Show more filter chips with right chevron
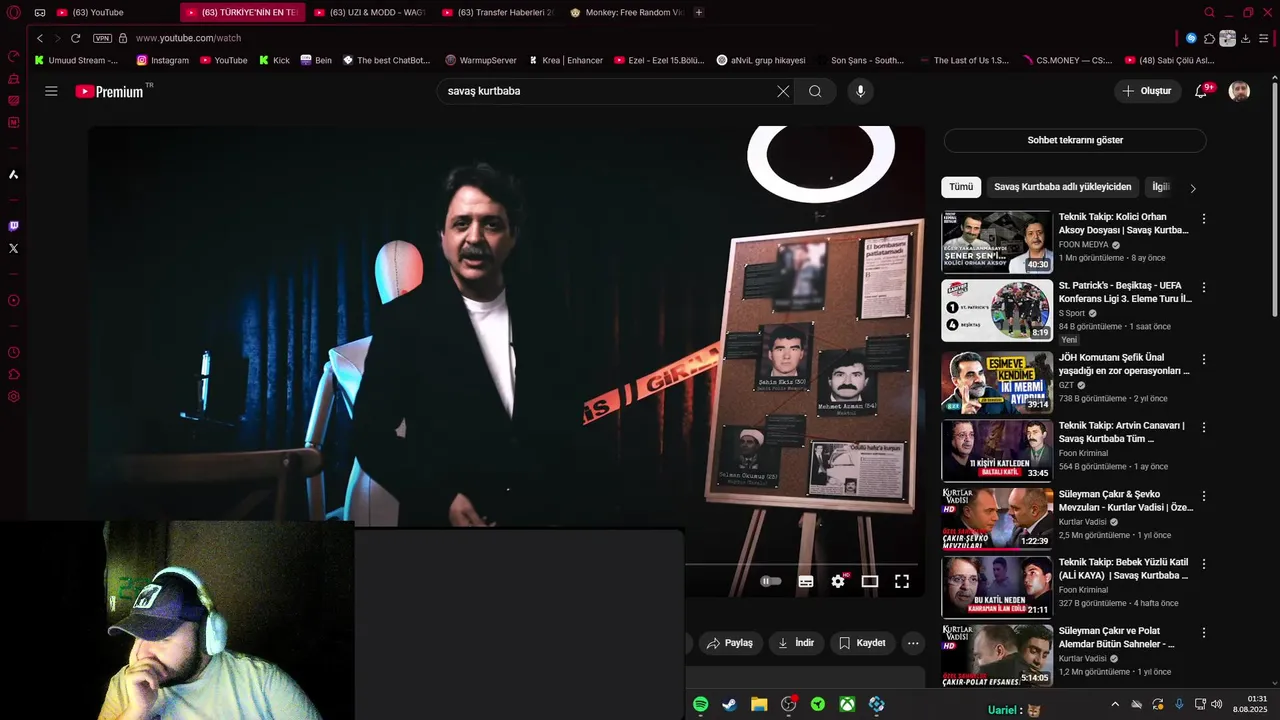The height and width of the screenshot is (720, 1280). (x=1192, y=188)
